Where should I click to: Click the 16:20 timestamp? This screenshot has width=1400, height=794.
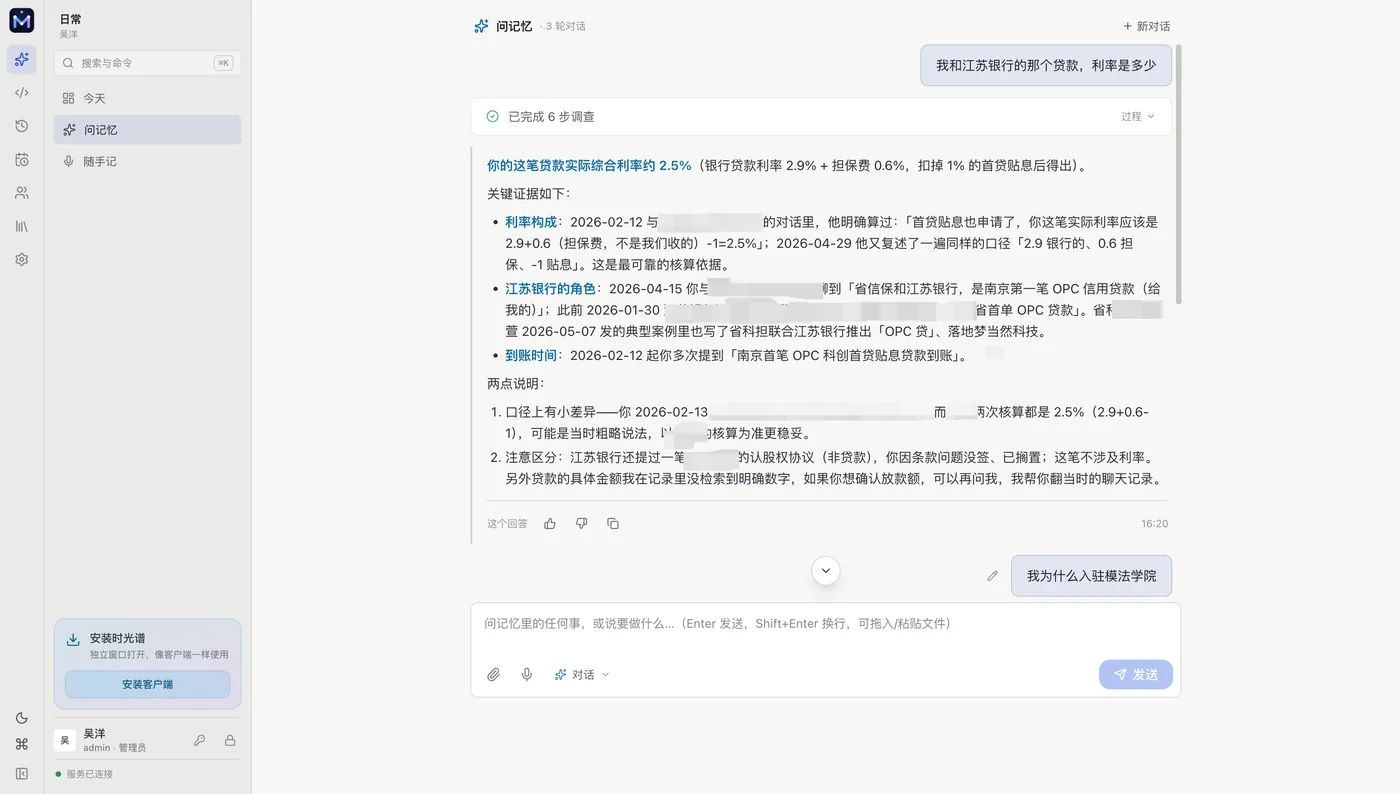[x=1155, y=524]
